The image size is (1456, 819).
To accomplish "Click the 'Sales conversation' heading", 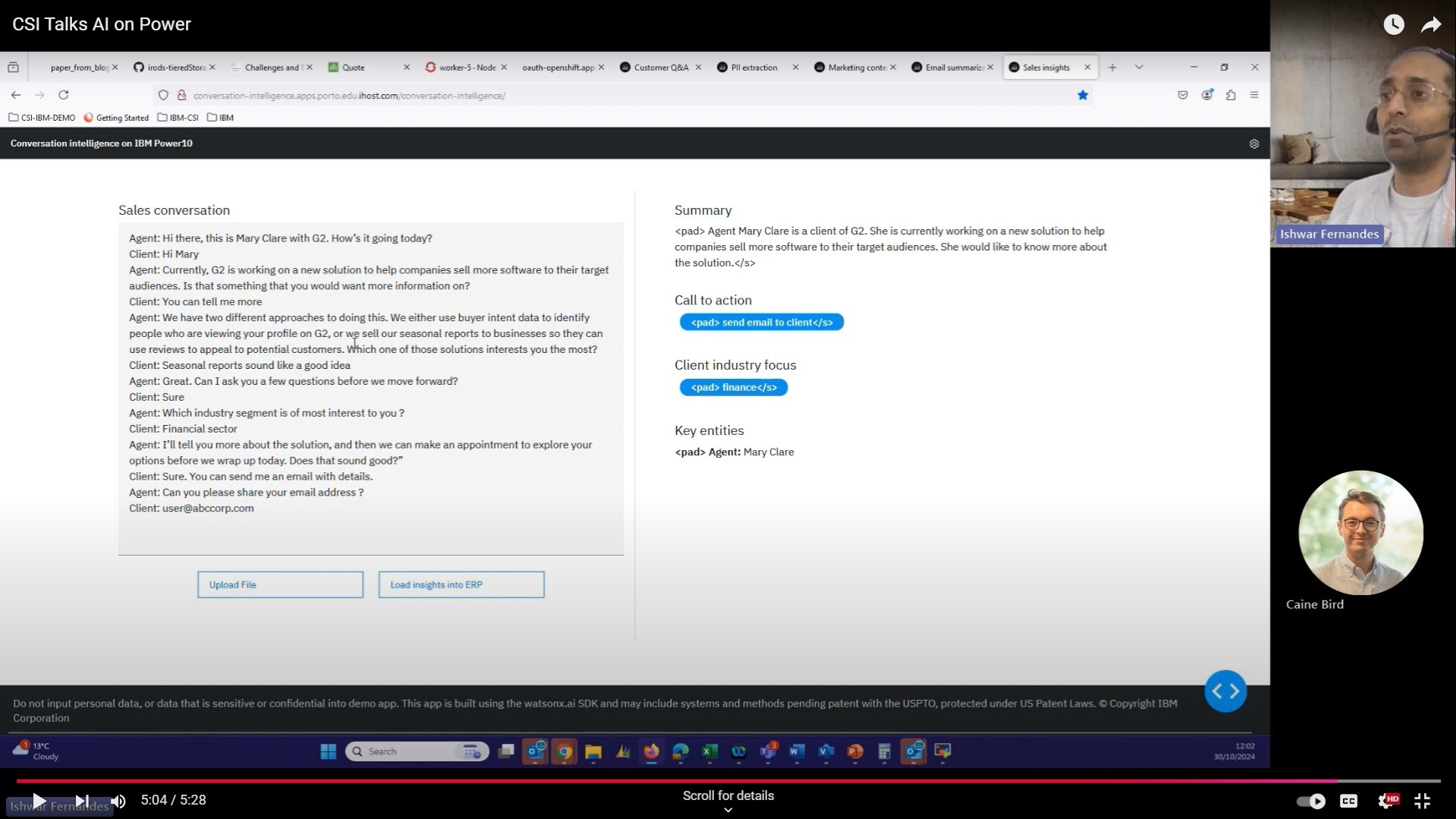I will click(x=174, y=210).
